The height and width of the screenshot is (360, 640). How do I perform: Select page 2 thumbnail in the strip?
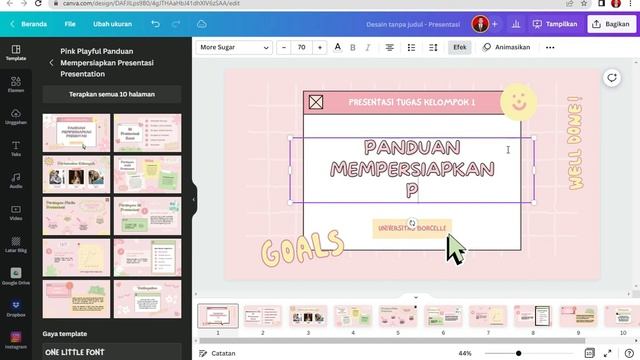262,316
